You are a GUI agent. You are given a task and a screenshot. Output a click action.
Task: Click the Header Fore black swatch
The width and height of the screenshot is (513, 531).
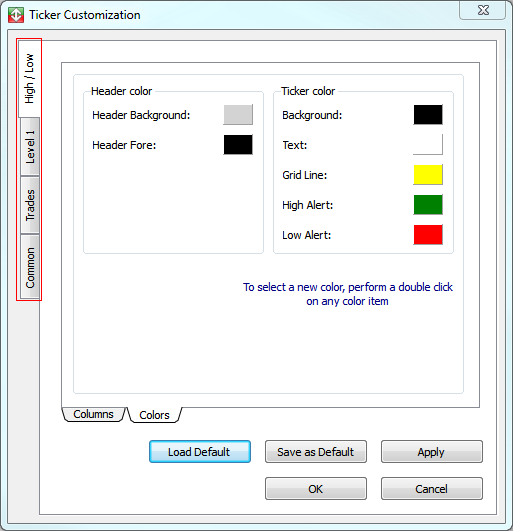pyautogui.click(x=238, y=145)
